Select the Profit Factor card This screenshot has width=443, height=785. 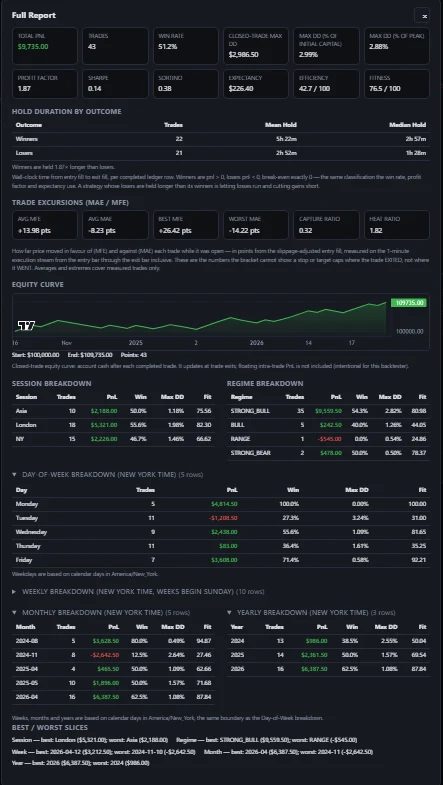coord(45,84)
